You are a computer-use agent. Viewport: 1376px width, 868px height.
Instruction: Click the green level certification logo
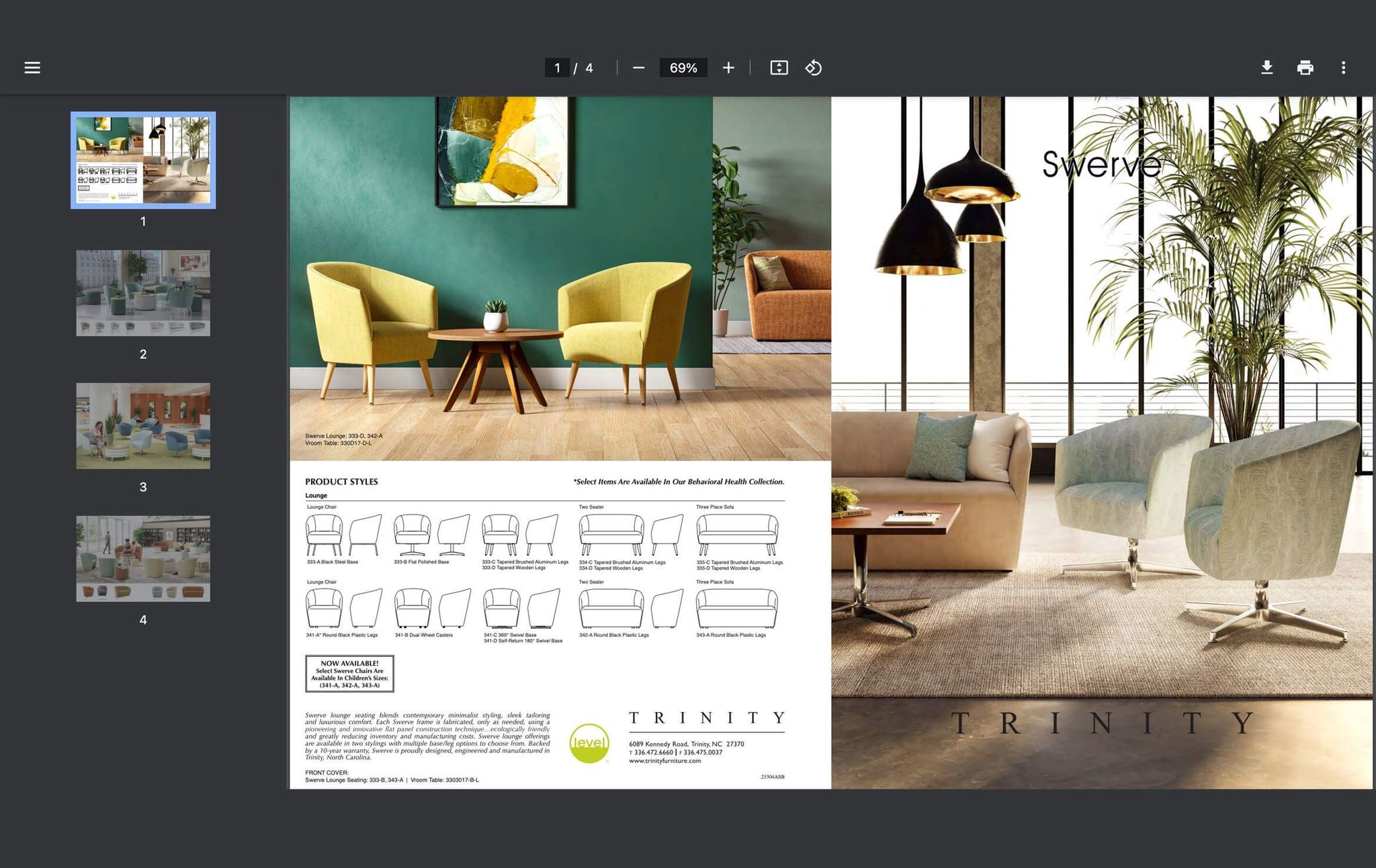pyautogui.click(x=587, y=744)
